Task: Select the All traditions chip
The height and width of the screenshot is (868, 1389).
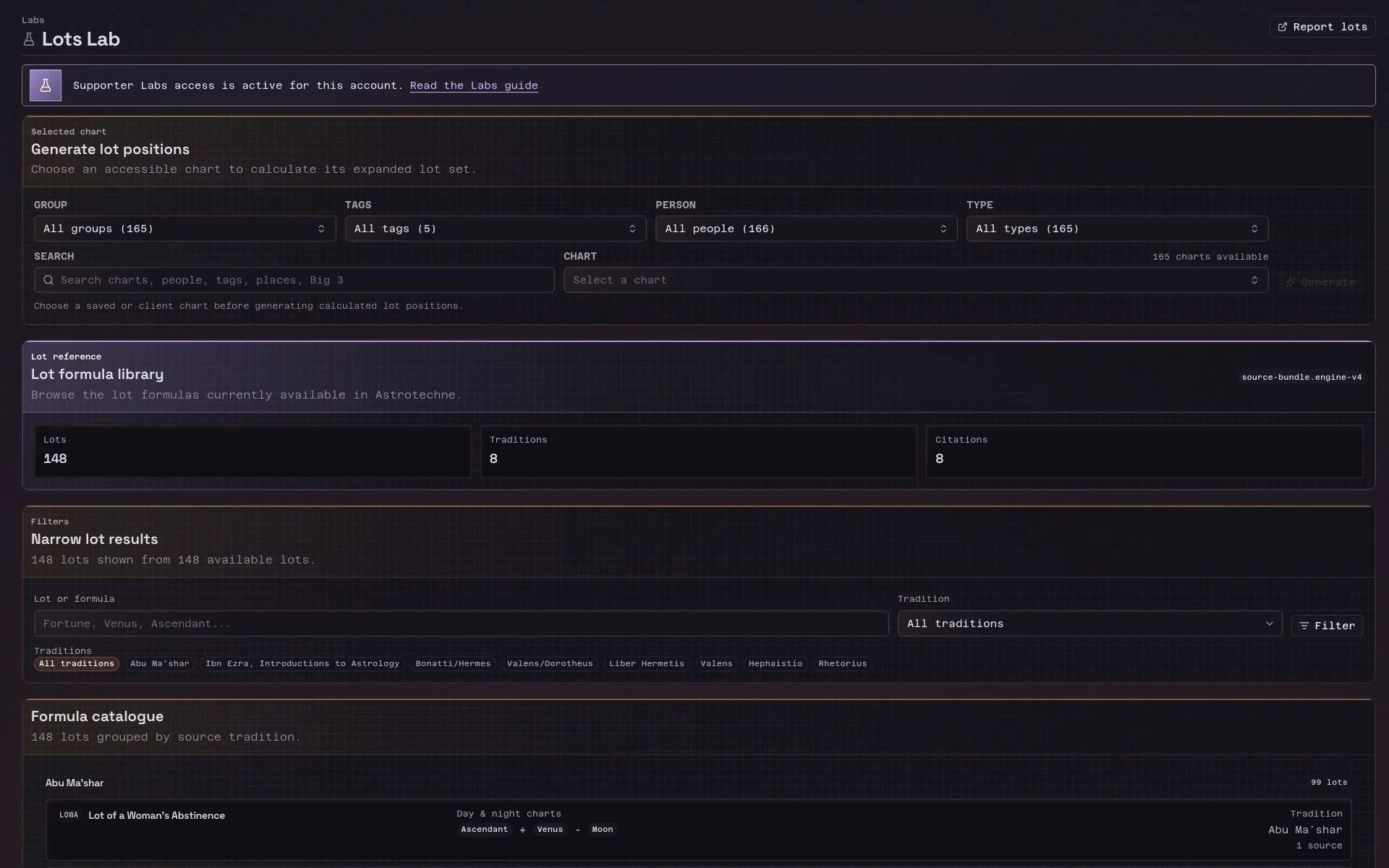Action: [x=77, y=664]
